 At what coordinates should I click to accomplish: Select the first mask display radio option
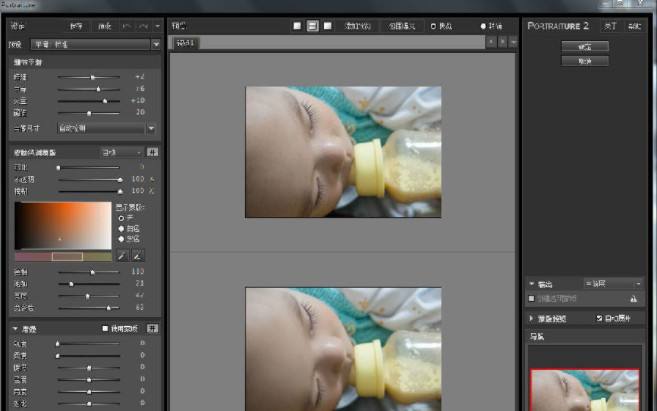pyautogui.click(x=122, y=217)
